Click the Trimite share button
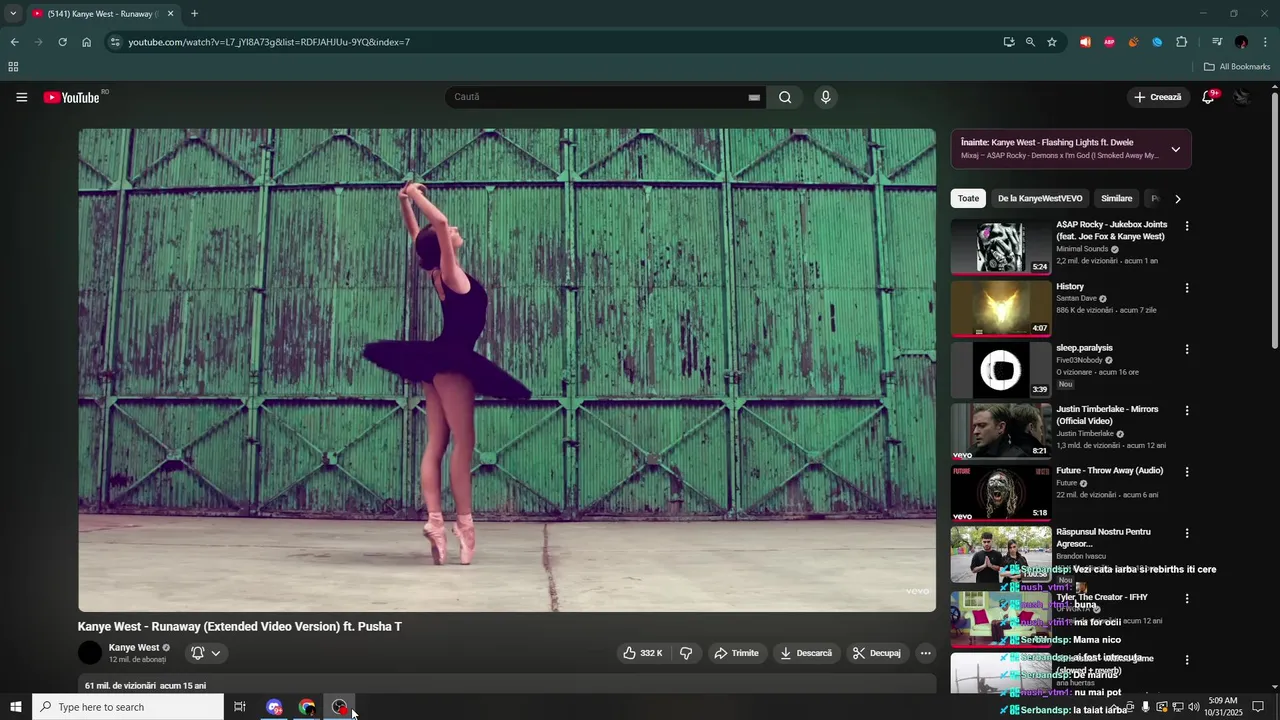The width and height of the screenshot is (1280, 720). [737, 653]
